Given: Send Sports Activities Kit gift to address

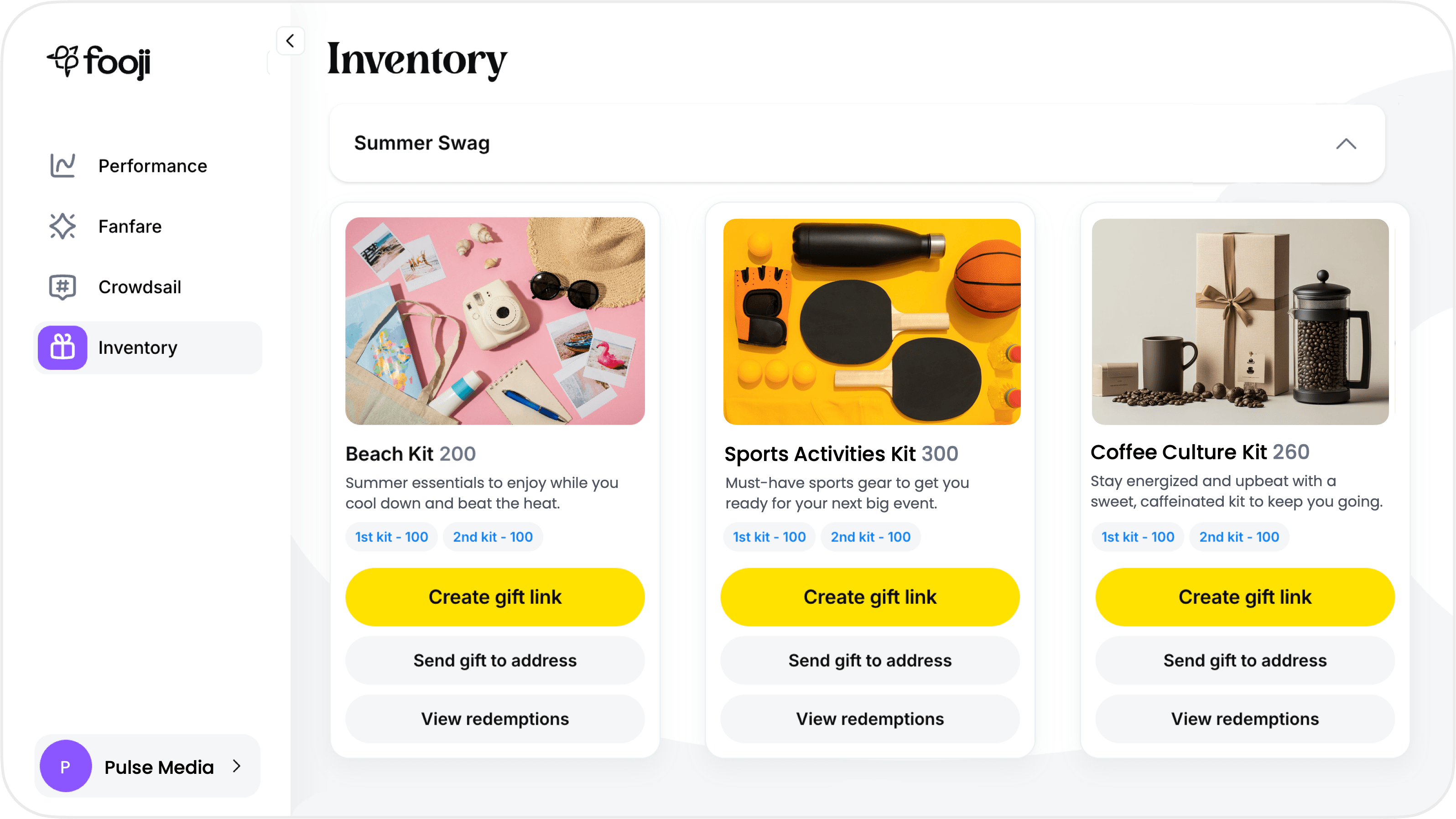Looking at the screenshot, I should [869, 660].
